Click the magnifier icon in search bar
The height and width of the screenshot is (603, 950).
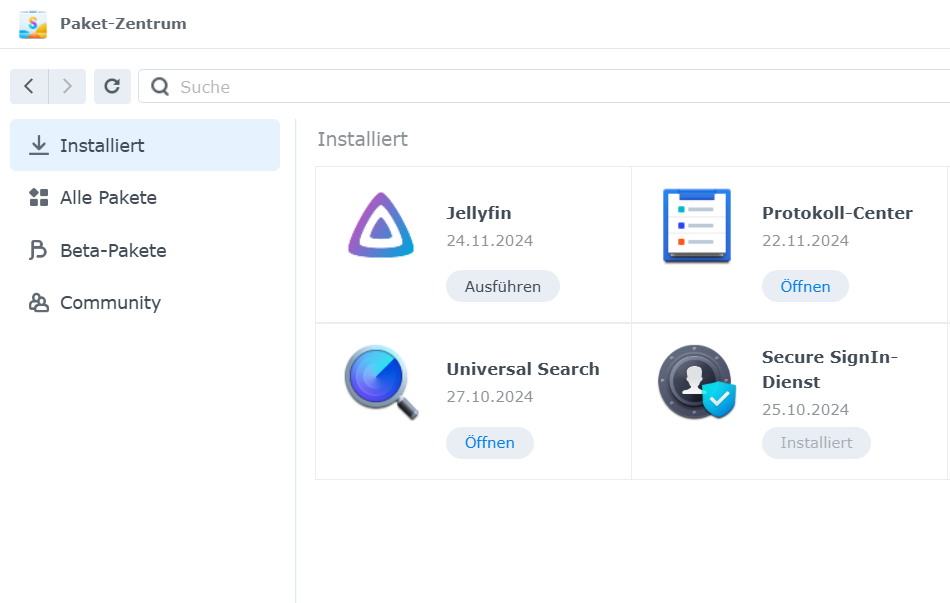(160, 87)
